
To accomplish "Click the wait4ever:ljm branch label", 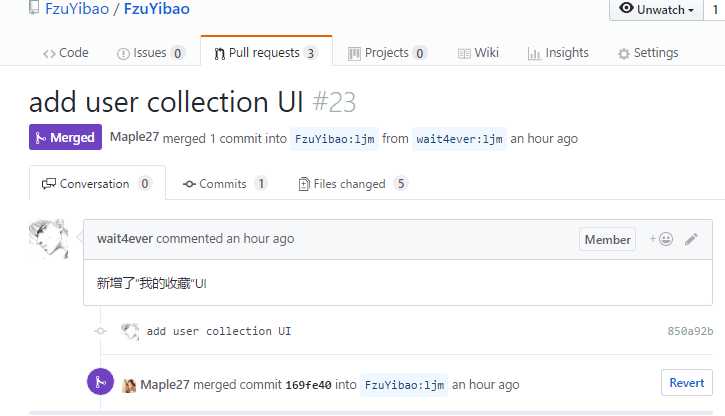I will (x=459, y=139).
